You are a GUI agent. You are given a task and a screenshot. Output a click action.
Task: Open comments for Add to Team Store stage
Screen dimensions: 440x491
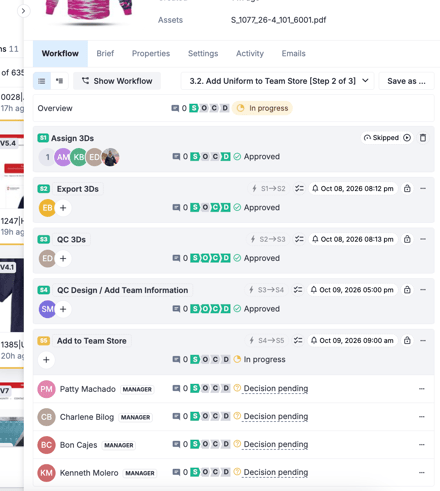click(180, 360)
